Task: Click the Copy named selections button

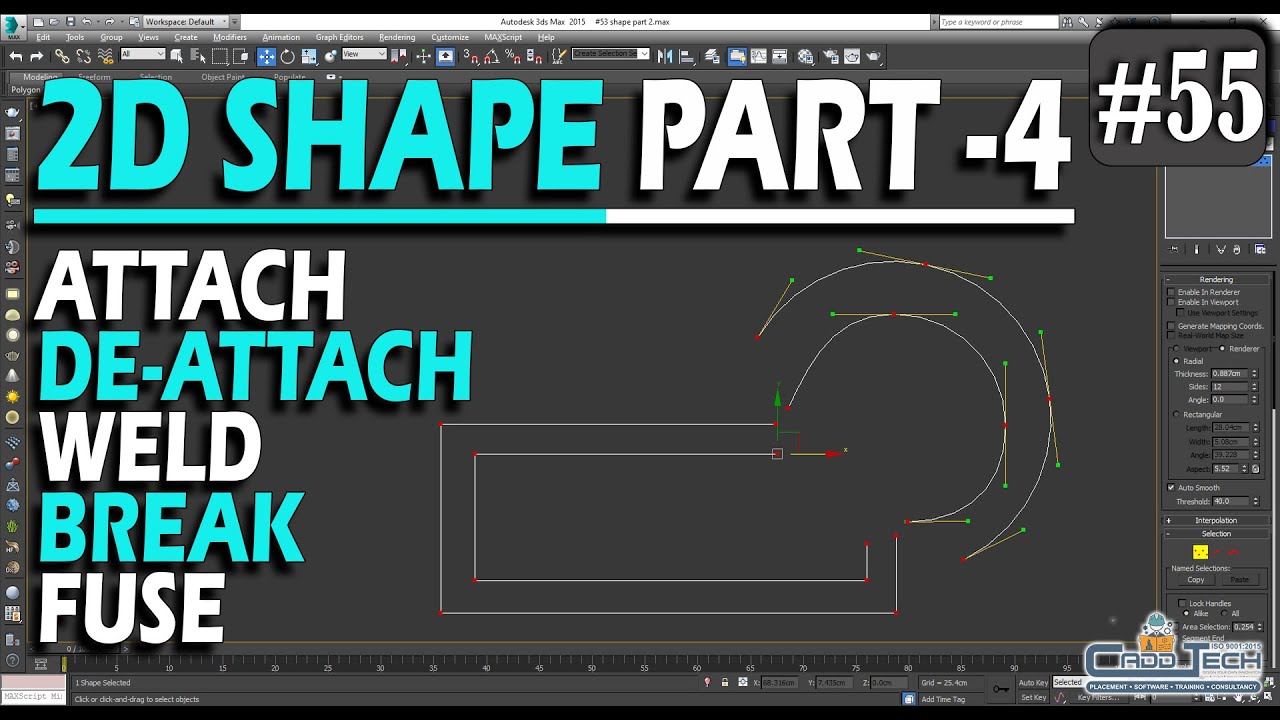Action: (x=1196, y=579)
